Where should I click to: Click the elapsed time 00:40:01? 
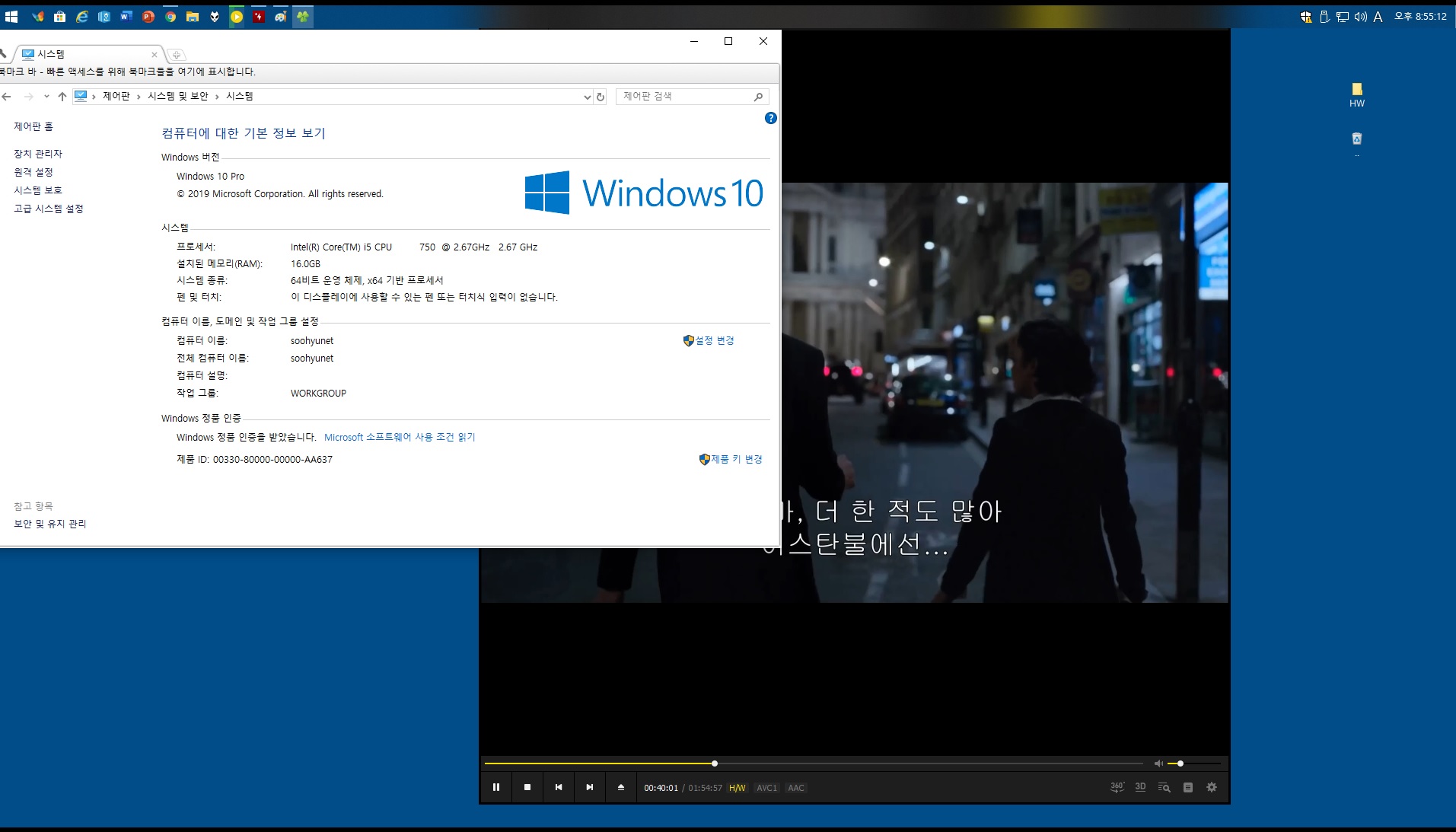661,788
